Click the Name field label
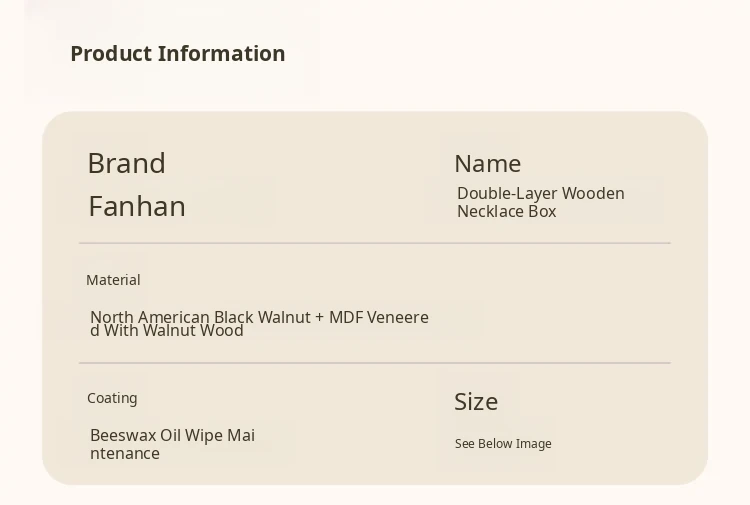 [x=487, y=164]
